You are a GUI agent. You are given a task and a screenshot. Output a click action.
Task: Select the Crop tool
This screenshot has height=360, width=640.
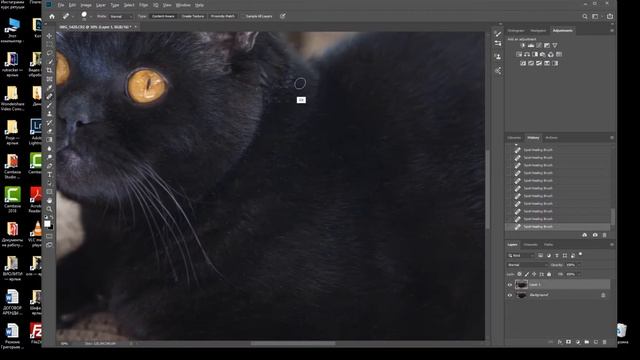(49, 71)
